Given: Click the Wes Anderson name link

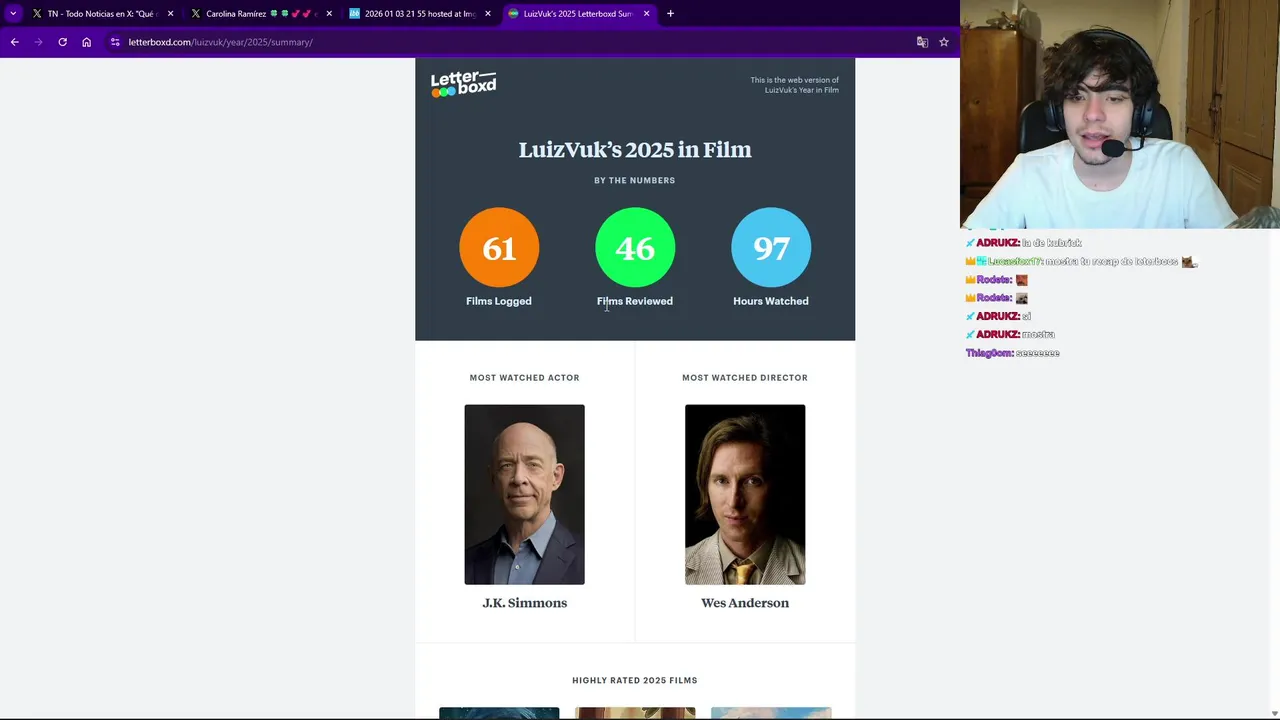Looking at the screenshot, I should [745, 603].
